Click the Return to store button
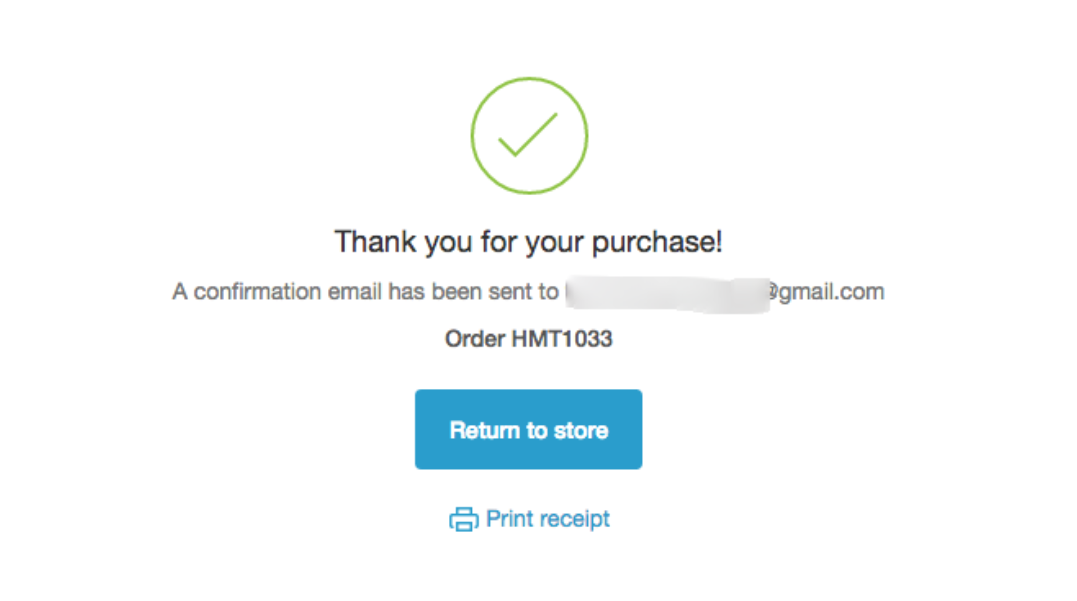This screenshot has width=1077, height=601. pos(528,429)
